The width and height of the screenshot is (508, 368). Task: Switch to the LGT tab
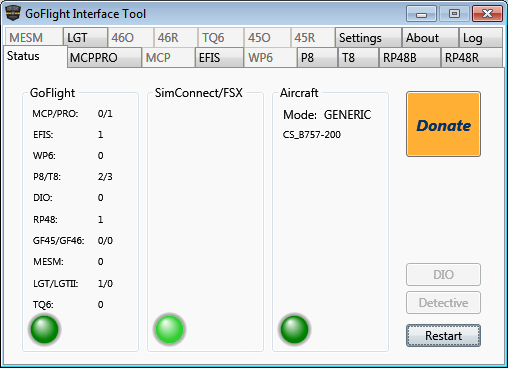click(85, 38)
